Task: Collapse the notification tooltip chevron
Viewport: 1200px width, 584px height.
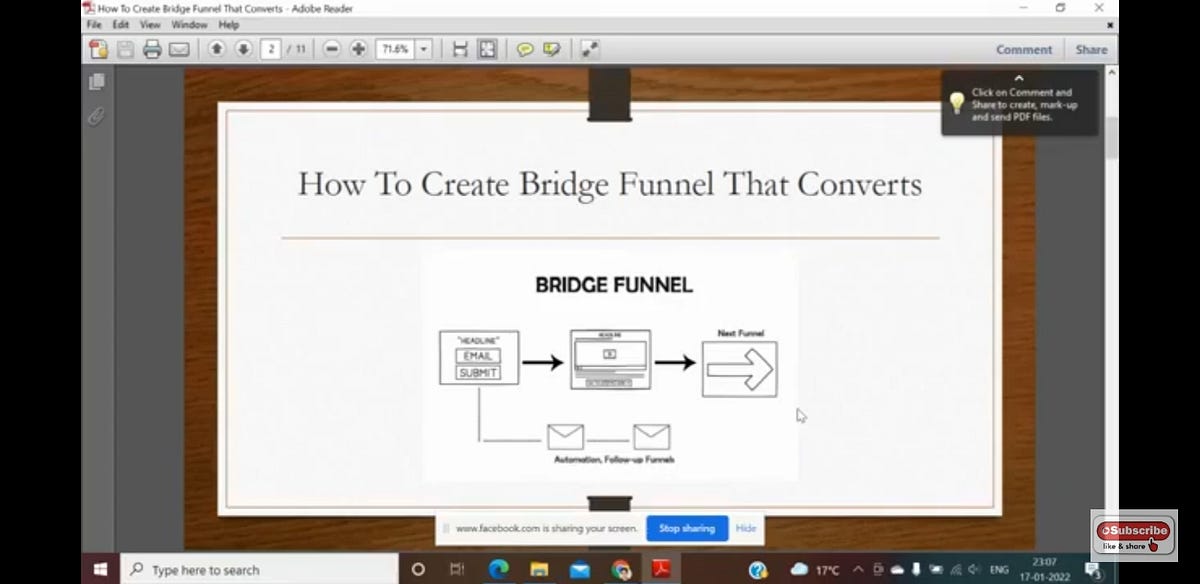Action: click(1019, 77)
